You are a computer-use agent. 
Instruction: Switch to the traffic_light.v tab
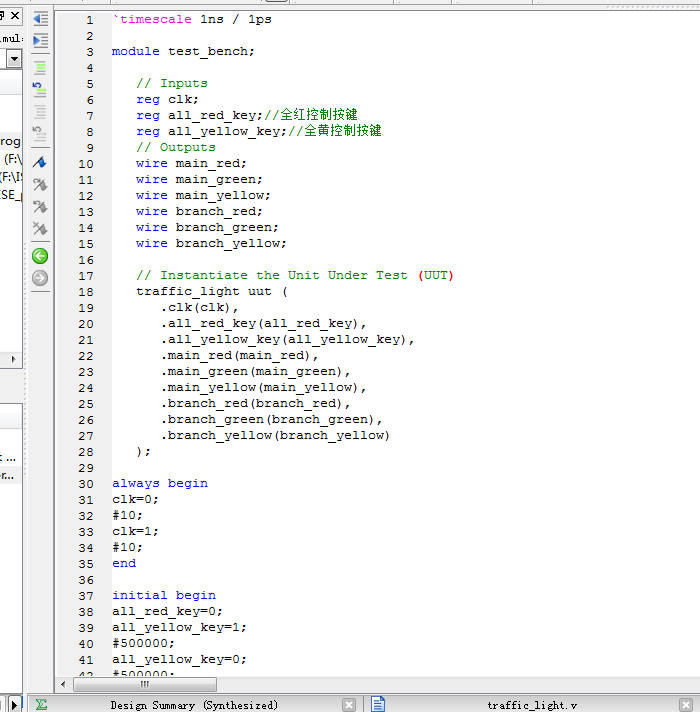[532, 705]
